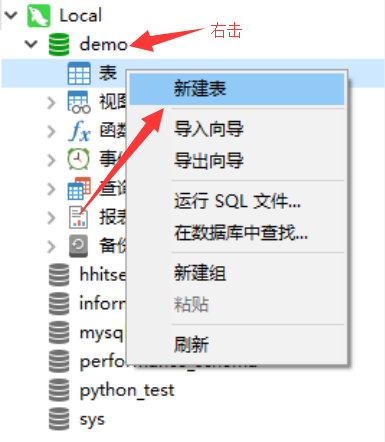Collapse the Local connection node

pyautogui.click(x=11, y=15)
